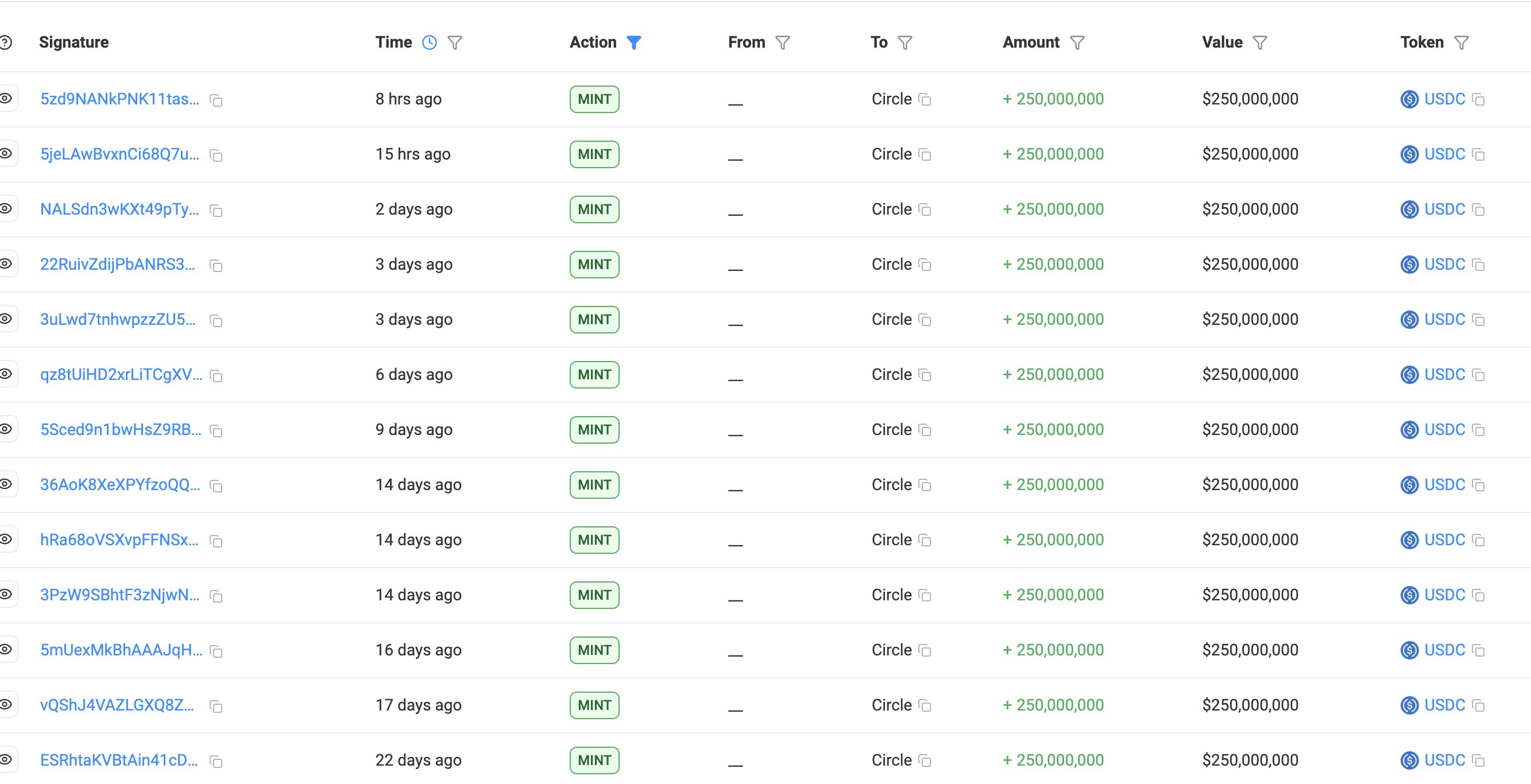Copy the USDC token address on the last row
The image size is (1531, 784).
pos(1478,761)
